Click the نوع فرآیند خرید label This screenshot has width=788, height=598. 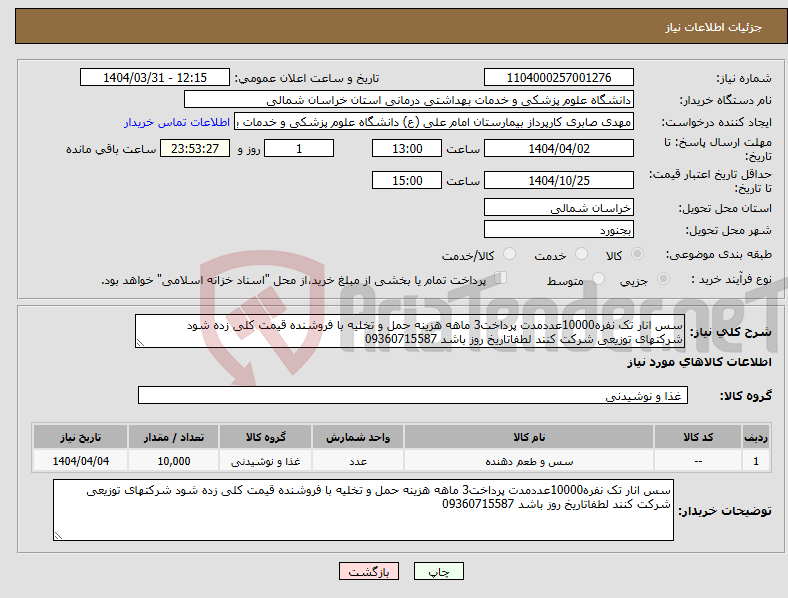(732, 279)
